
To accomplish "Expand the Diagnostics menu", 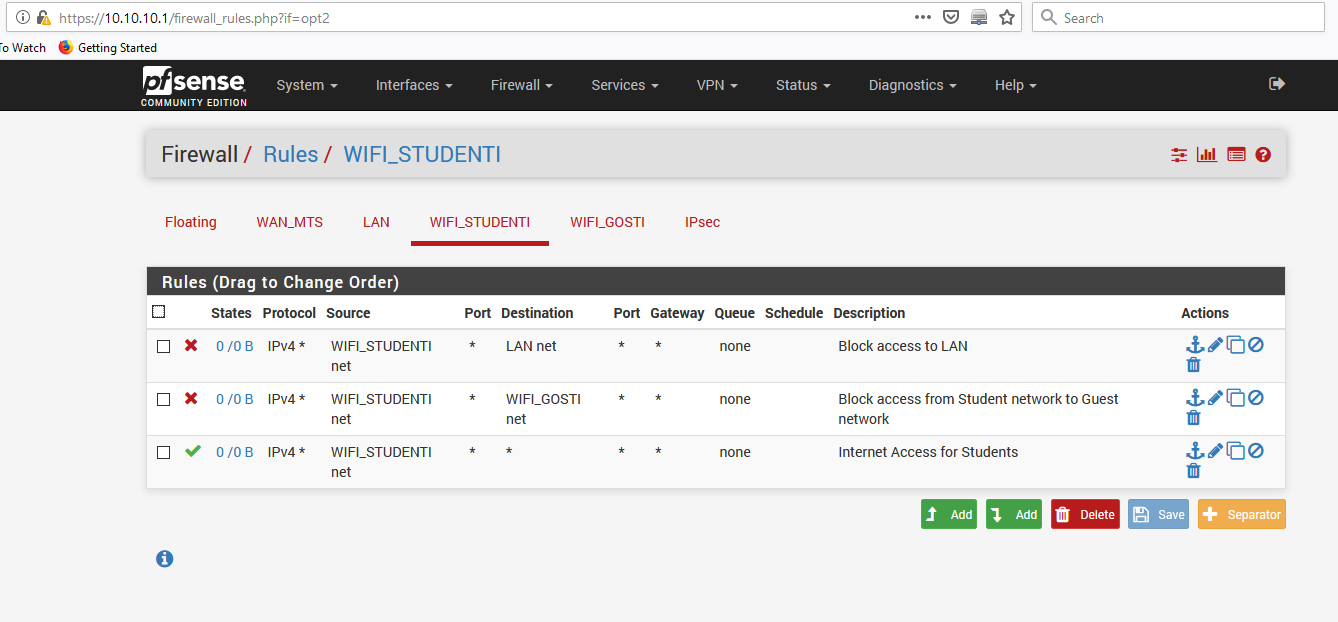I will (x=913, y=85).
